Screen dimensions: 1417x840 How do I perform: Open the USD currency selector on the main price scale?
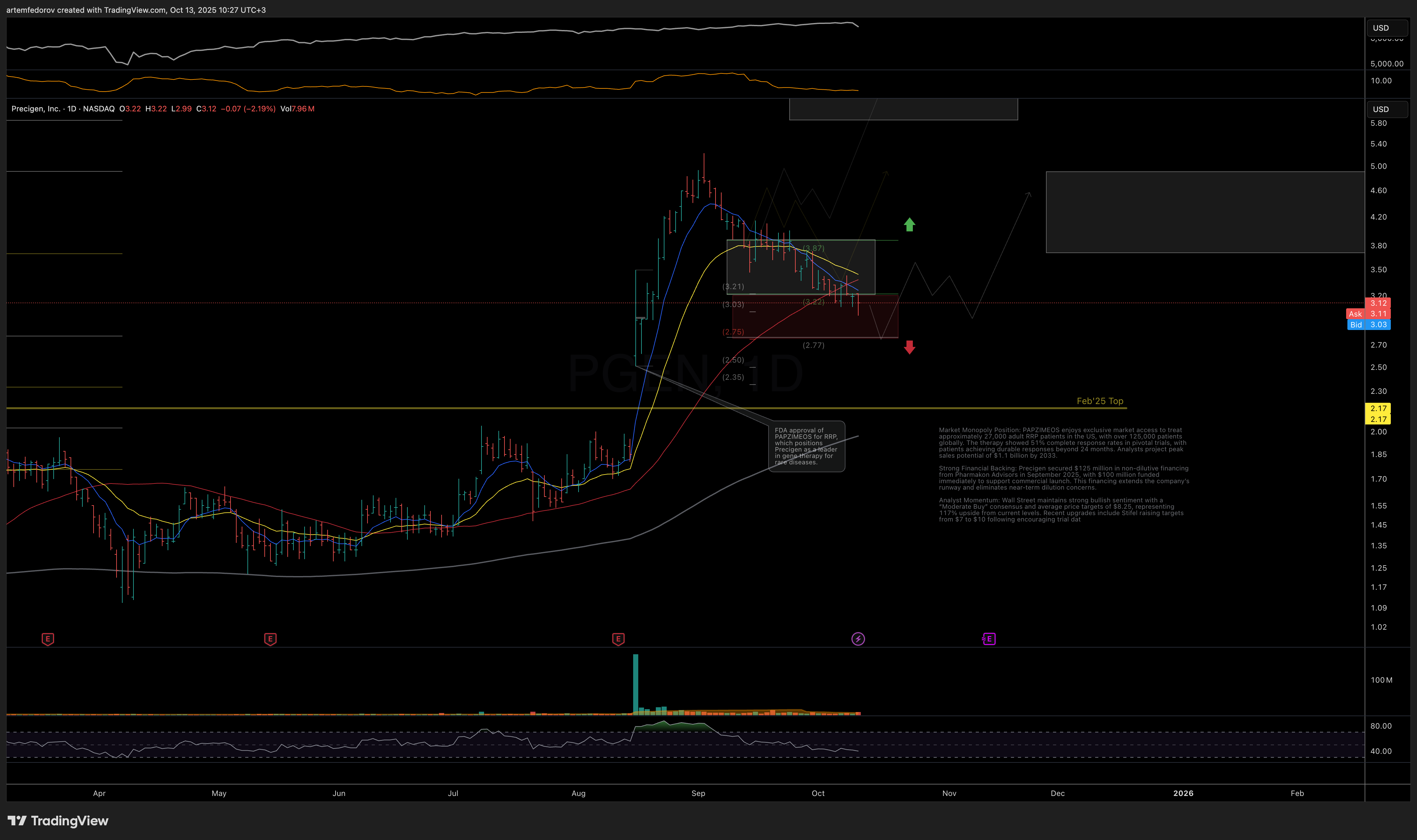1387,109
